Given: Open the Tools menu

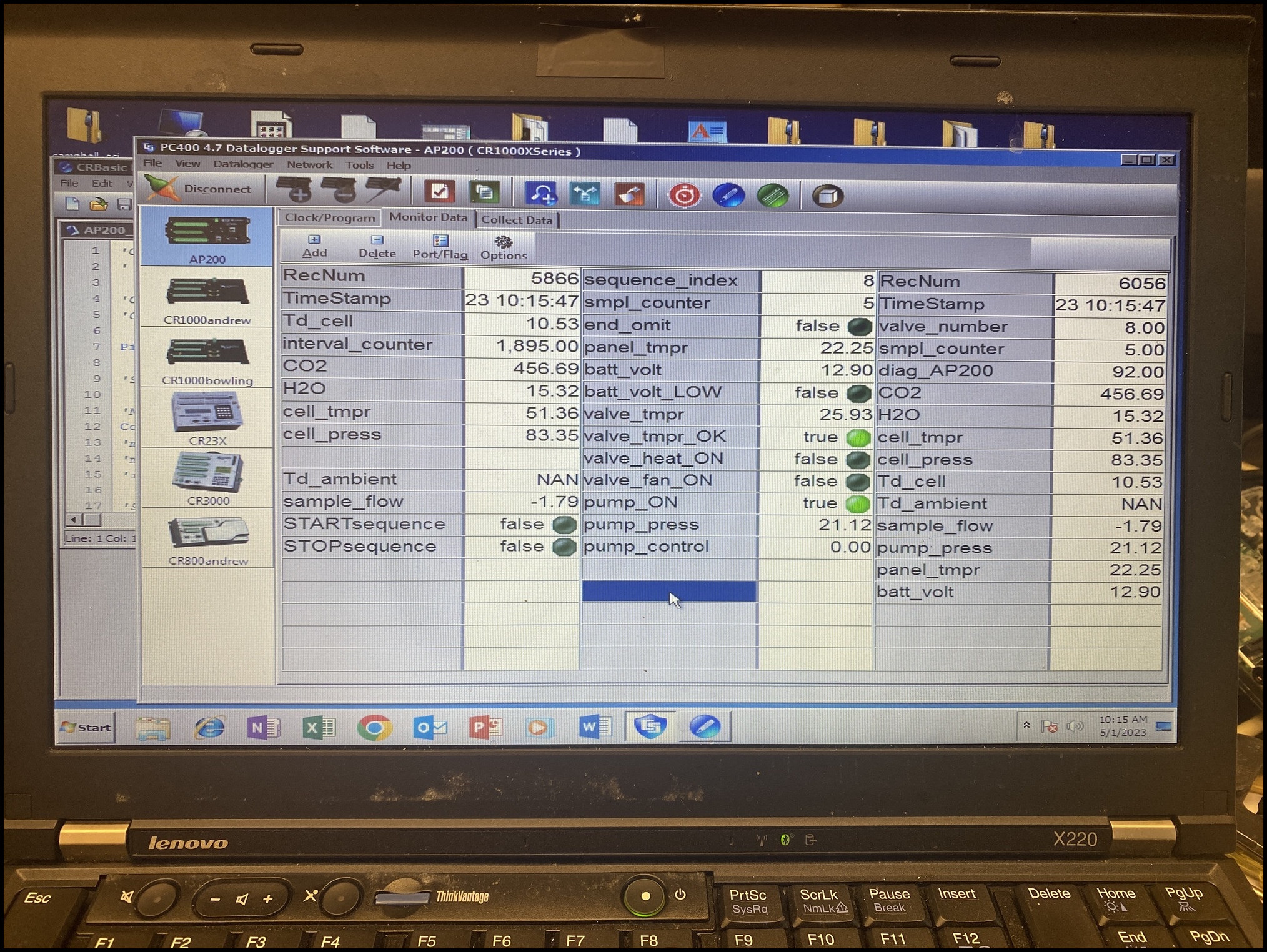Looking at the screenshot, I should pyautogui.click(x=360, y=166).
